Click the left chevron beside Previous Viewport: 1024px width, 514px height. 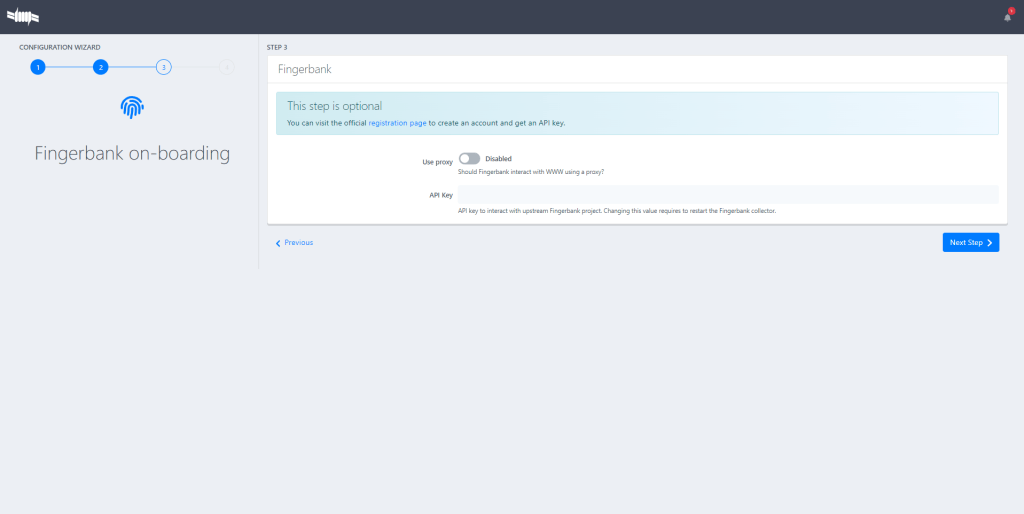click(278, 242)
